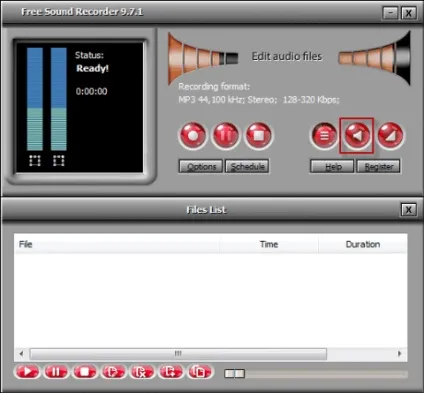Click the right channel level meter
Viewport: 424px width, 393px height.
(x=59, y=99)
